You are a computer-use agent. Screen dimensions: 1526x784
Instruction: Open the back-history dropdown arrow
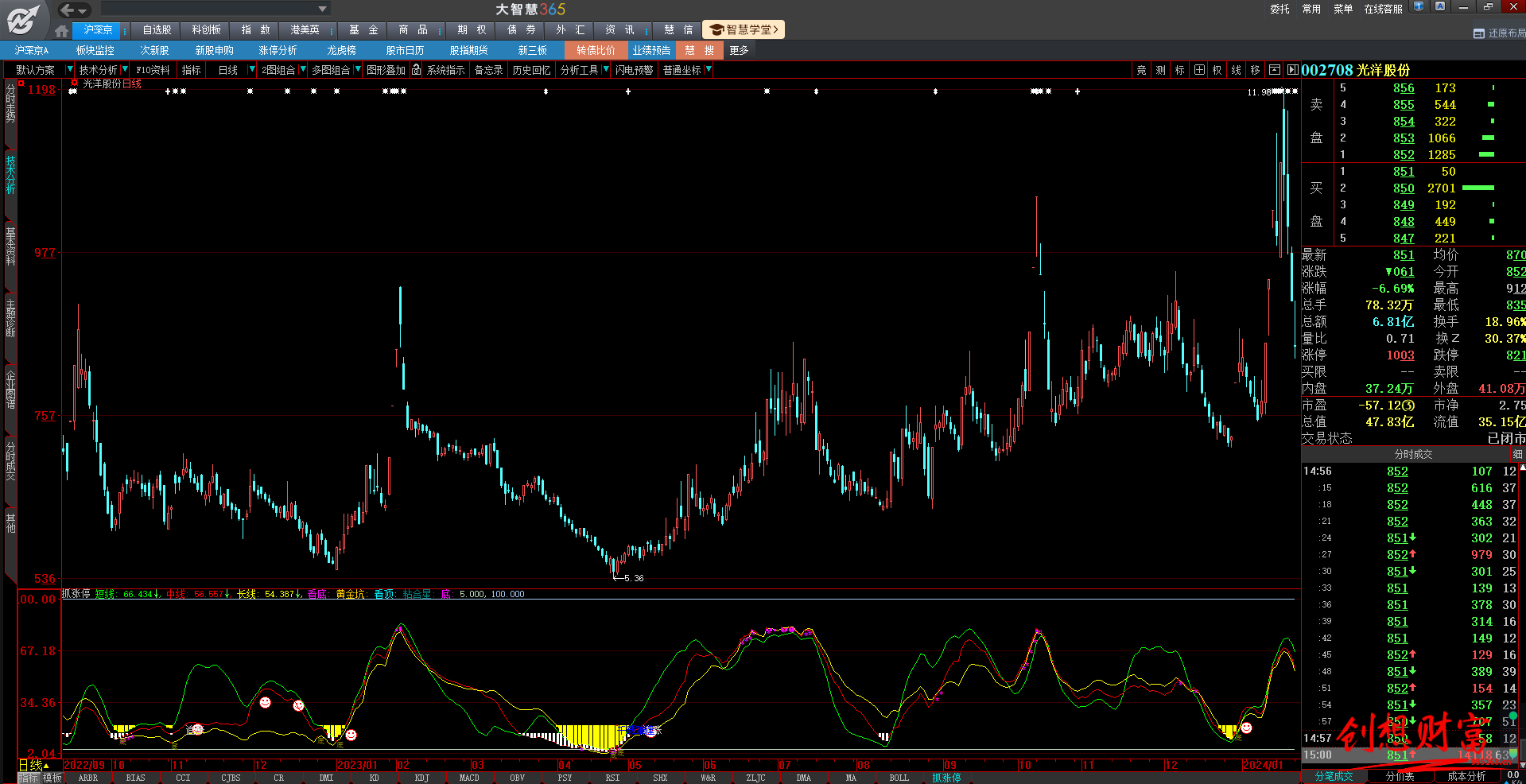pyautogui.click(x=83, y=10)
